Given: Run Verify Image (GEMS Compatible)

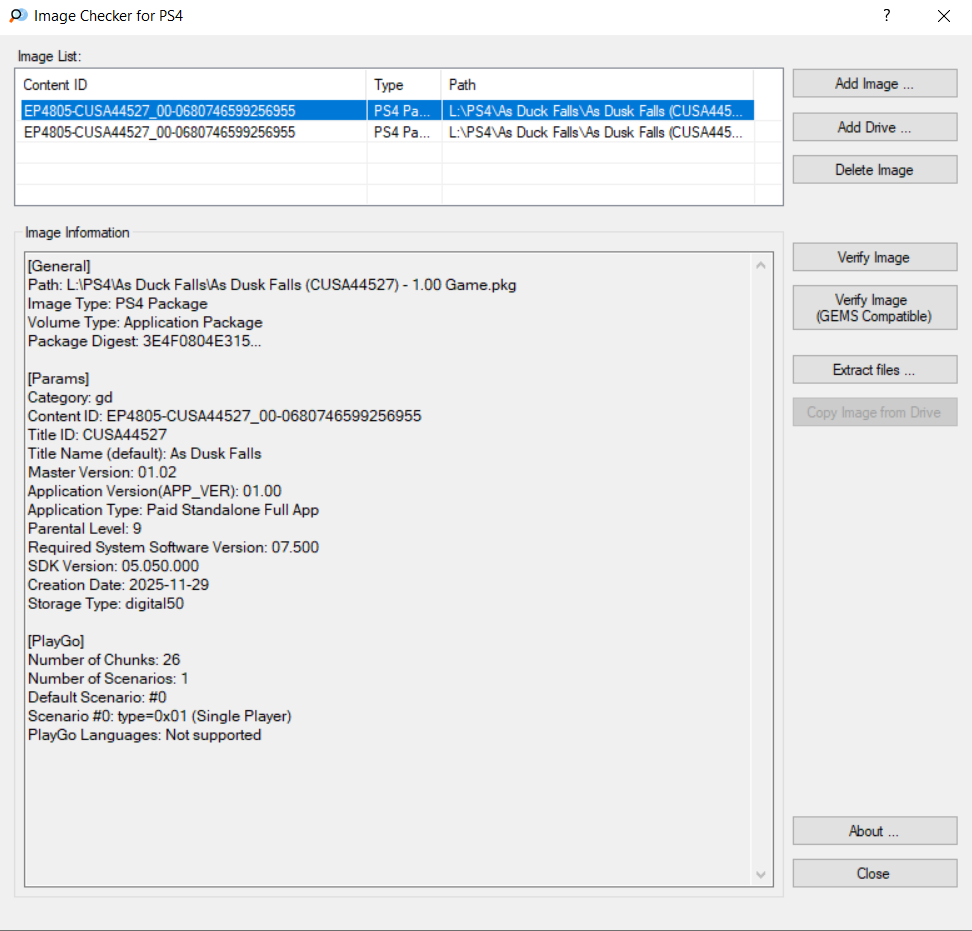Looking at the screenshot, I should (x=874, y=308).
